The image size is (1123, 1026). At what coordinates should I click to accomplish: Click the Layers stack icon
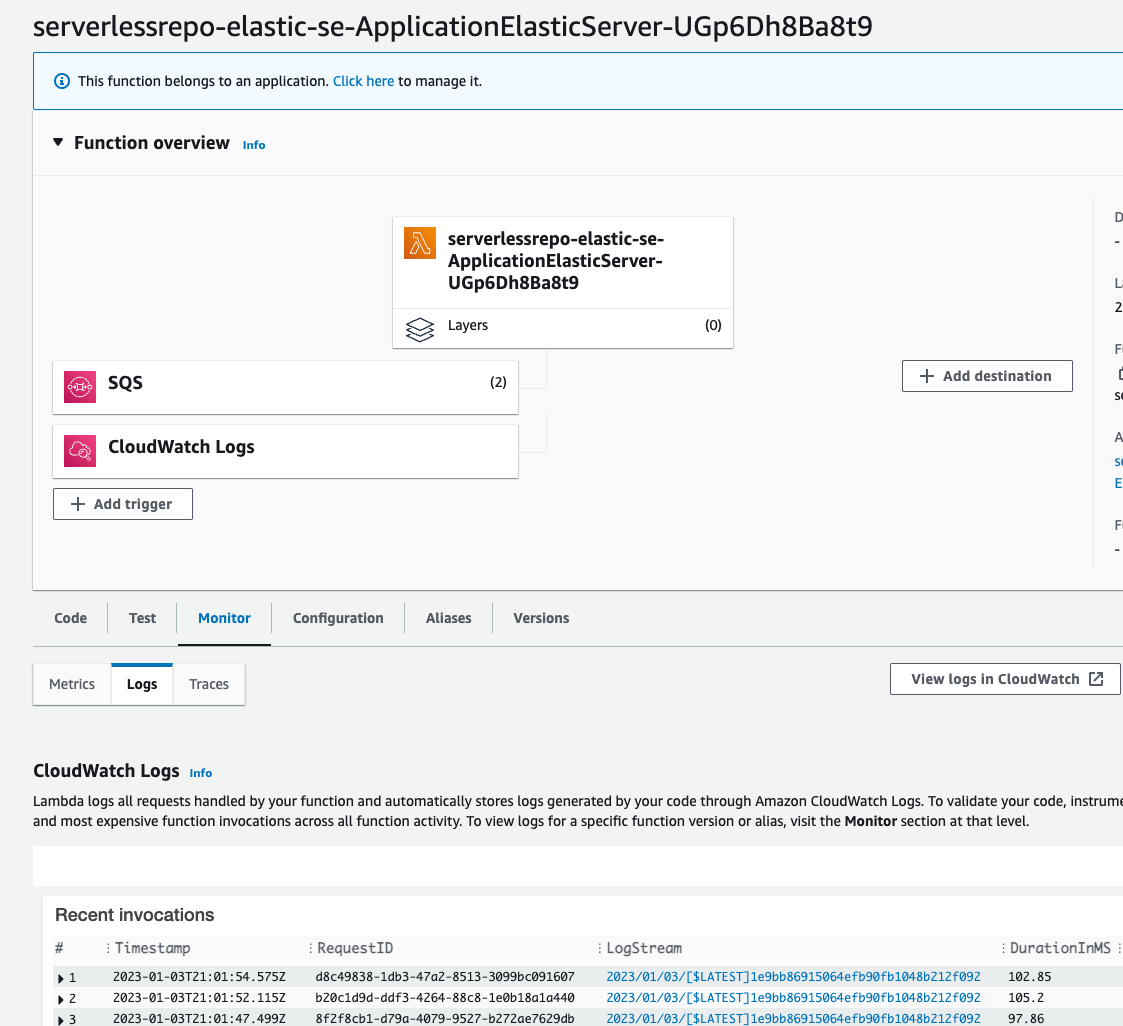[x=420, y=328]
